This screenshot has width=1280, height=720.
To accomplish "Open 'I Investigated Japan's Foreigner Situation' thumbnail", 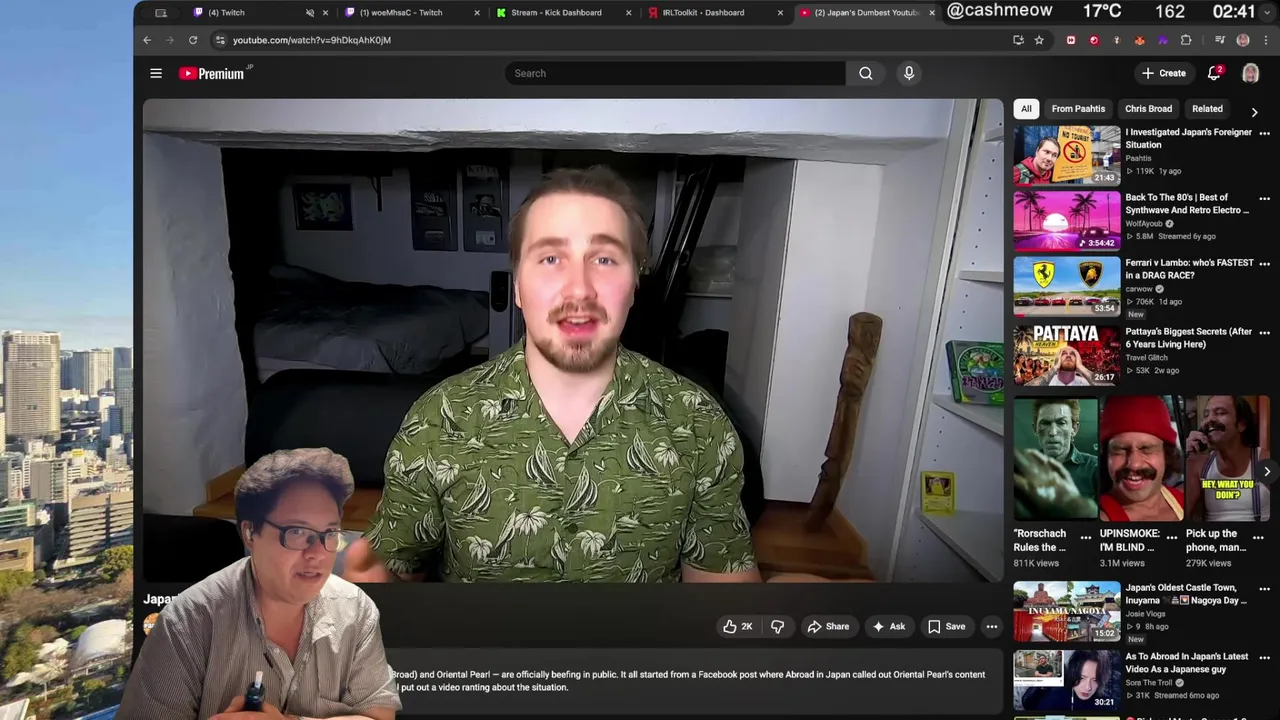I will tap(1067, 155).
